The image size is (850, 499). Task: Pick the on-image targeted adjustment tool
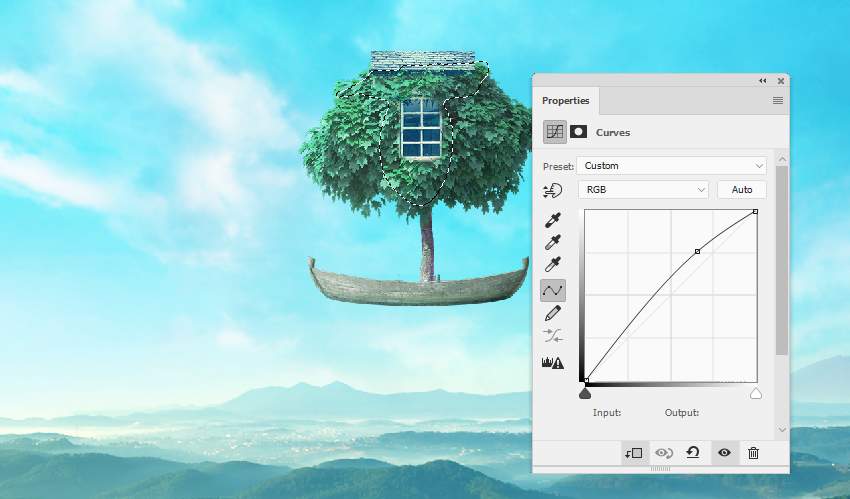click(552, 190)
